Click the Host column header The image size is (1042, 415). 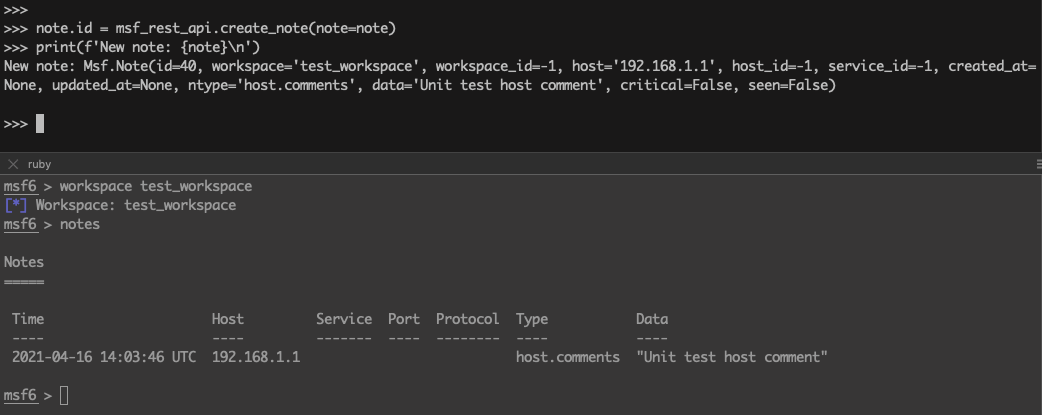tap(228, 319)
